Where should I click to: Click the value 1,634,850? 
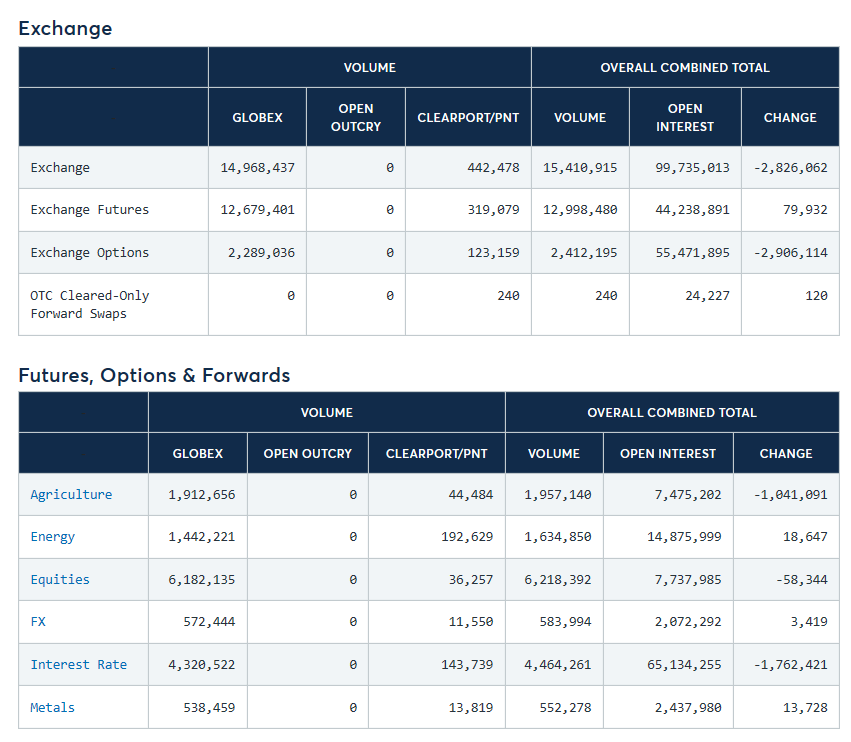pyautogui.click(x=557, y=537)
